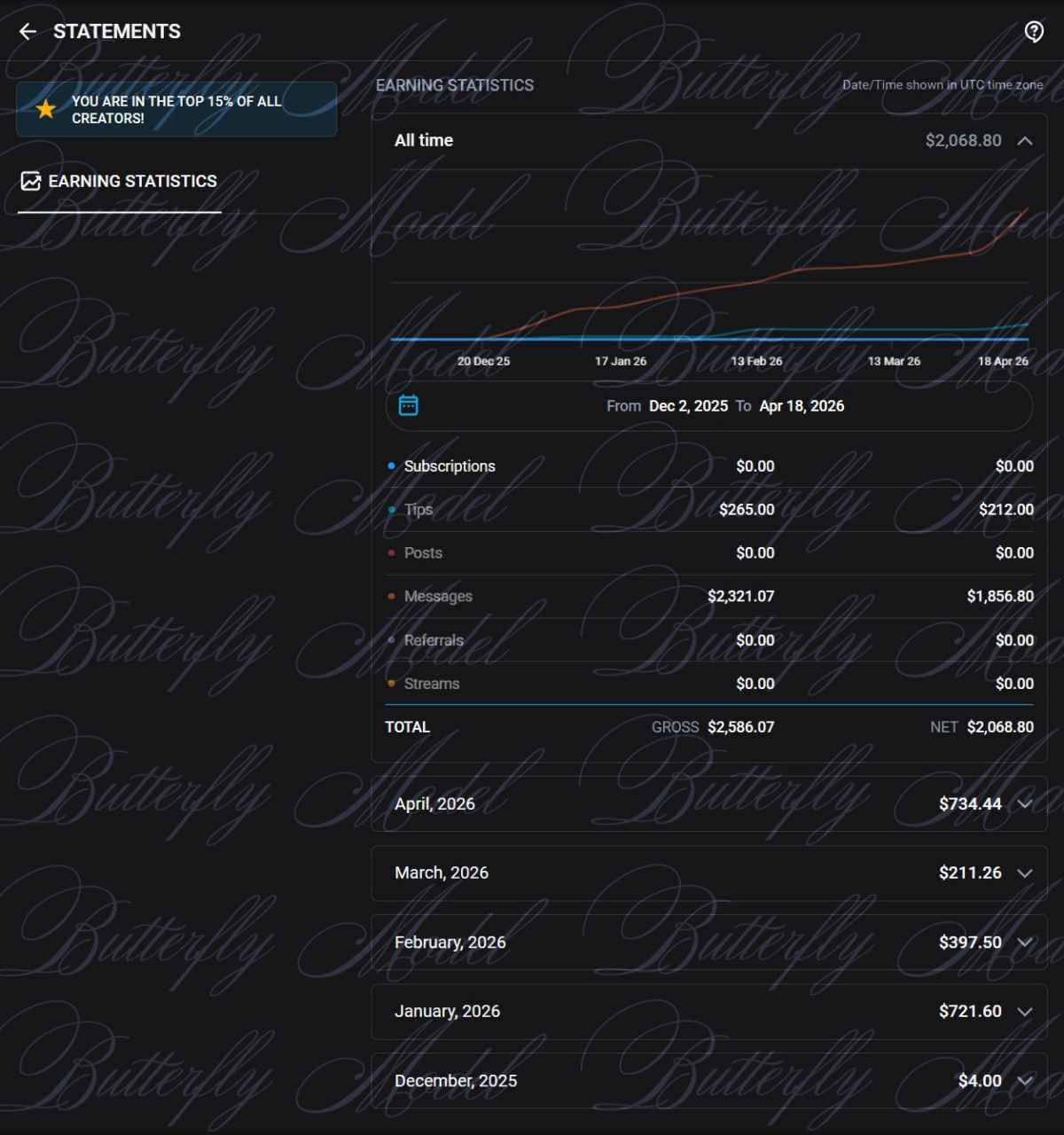Click the TOTAL row label
The height and width of the screenshot is (1135, 1064).
[x=407, y=726]
